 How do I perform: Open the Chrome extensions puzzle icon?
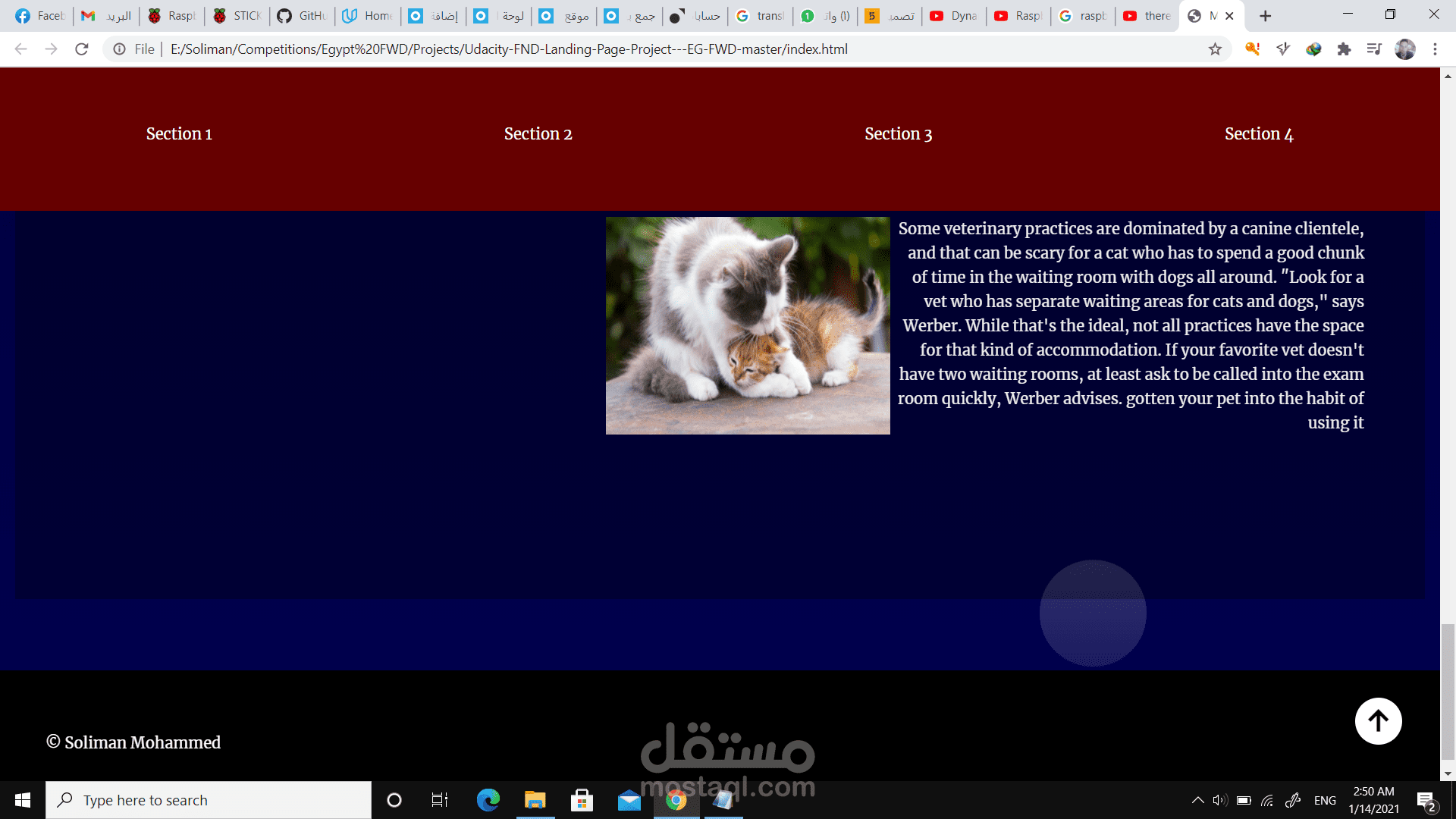pos(1344,49)
